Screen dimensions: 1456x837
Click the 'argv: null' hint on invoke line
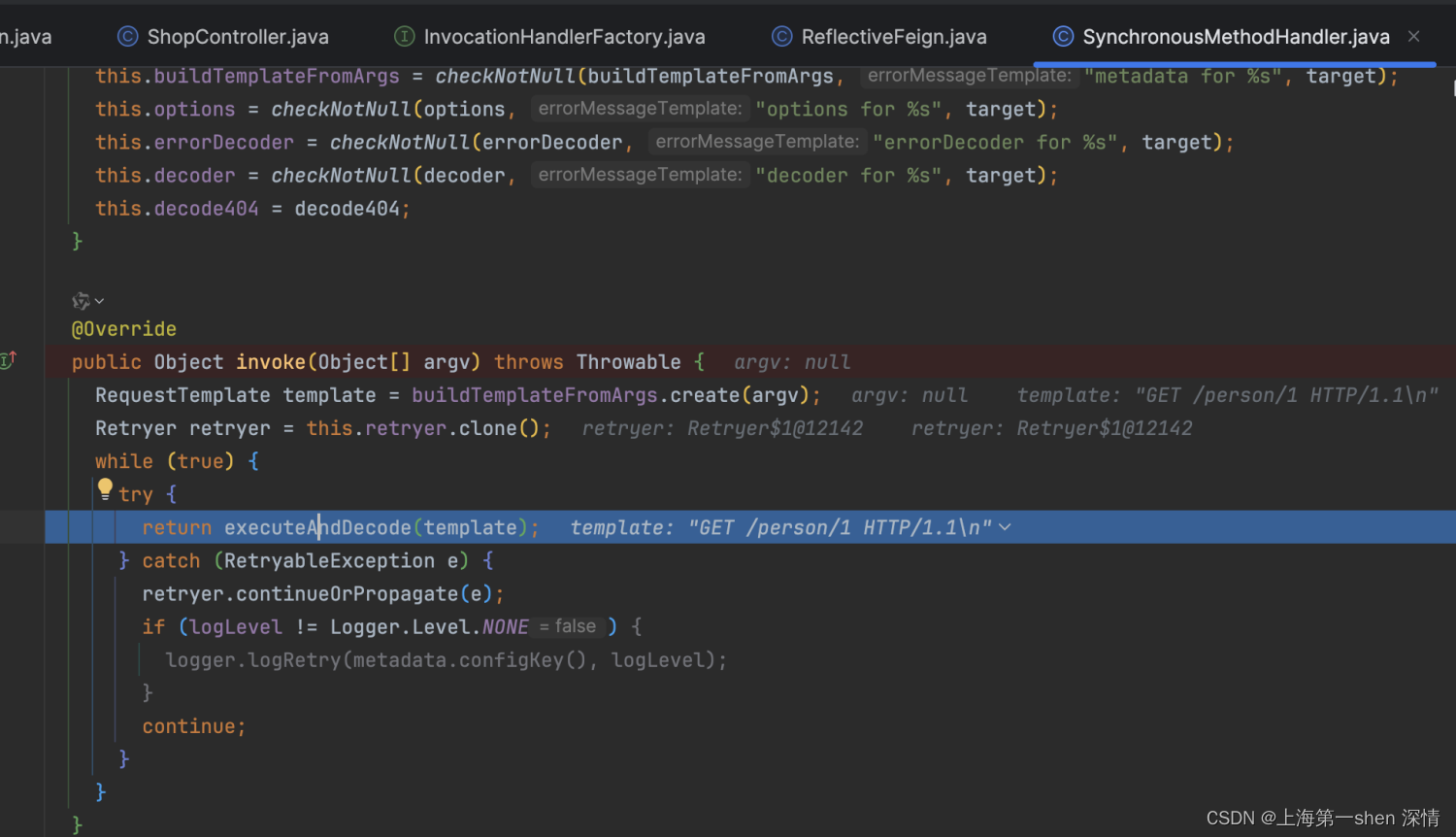792,362
